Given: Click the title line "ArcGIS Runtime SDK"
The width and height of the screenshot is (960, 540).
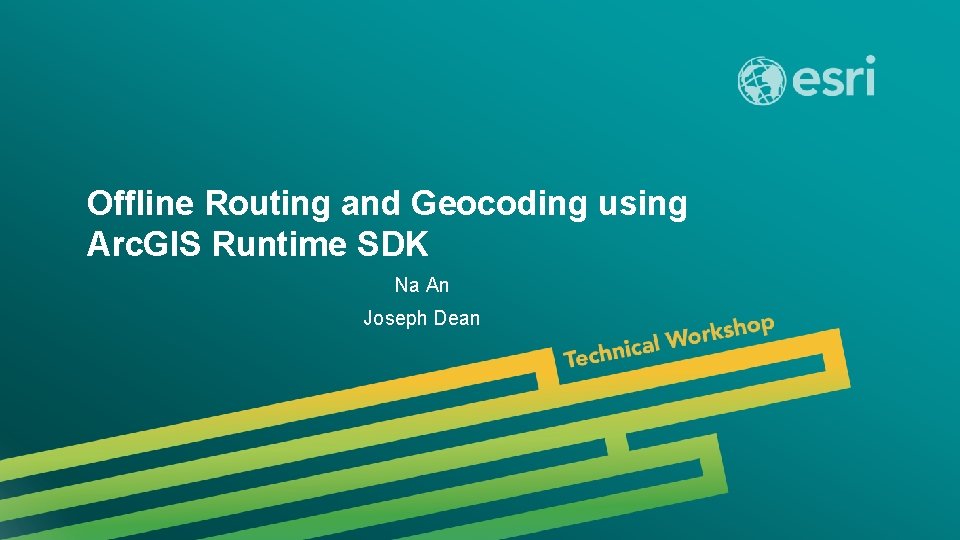Looking at the screenshot, I should tap(258, 244).
